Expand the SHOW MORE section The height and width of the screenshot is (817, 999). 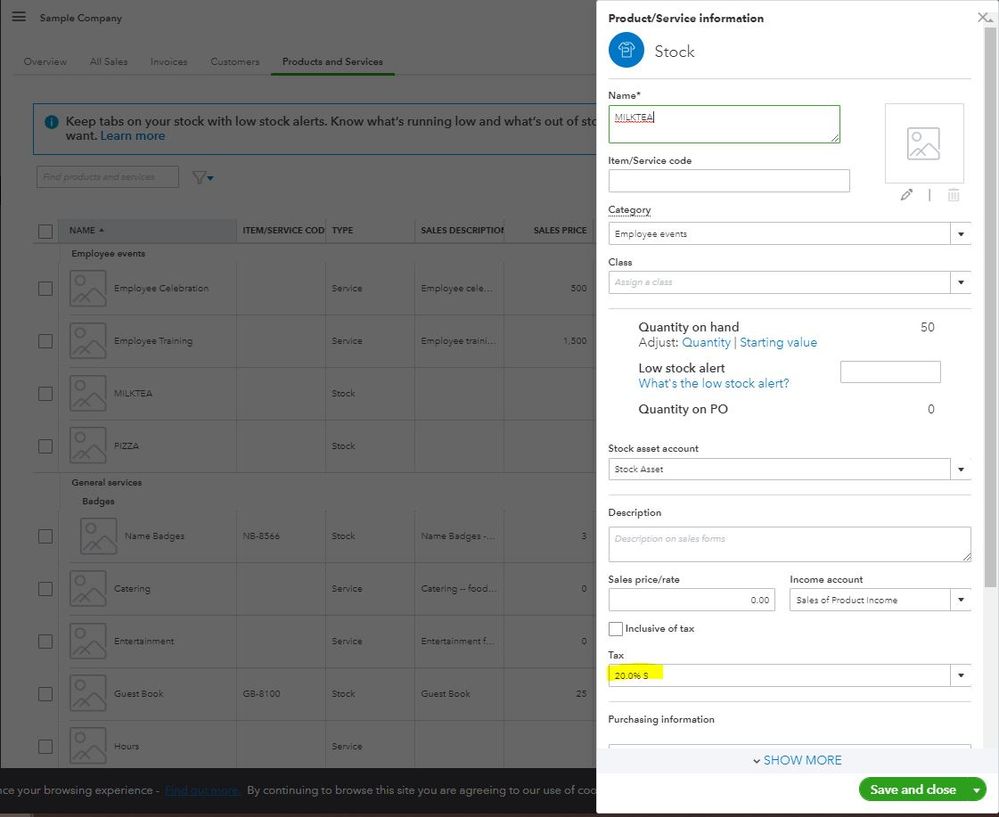[797, 760]
